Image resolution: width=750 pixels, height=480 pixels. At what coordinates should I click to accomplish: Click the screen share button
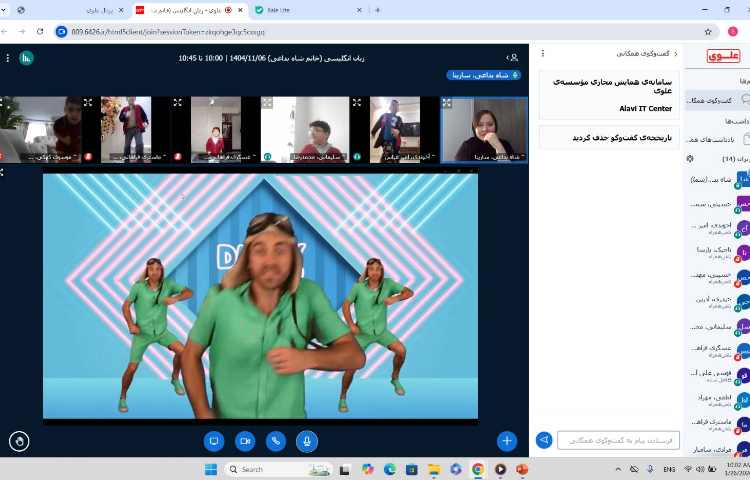point(213,440)
